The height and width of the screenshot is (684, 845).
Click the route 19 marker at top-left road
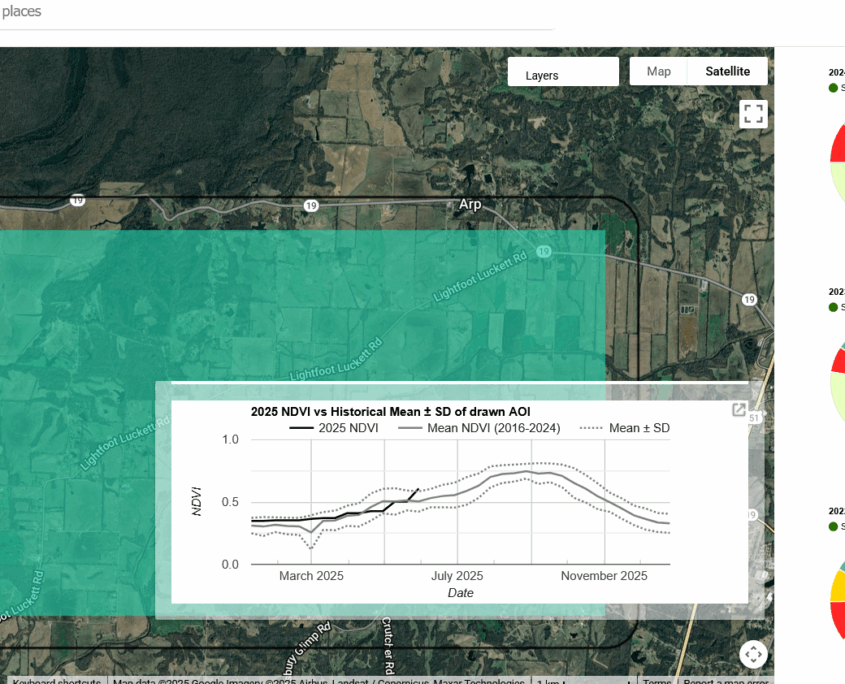coord(78,200)
